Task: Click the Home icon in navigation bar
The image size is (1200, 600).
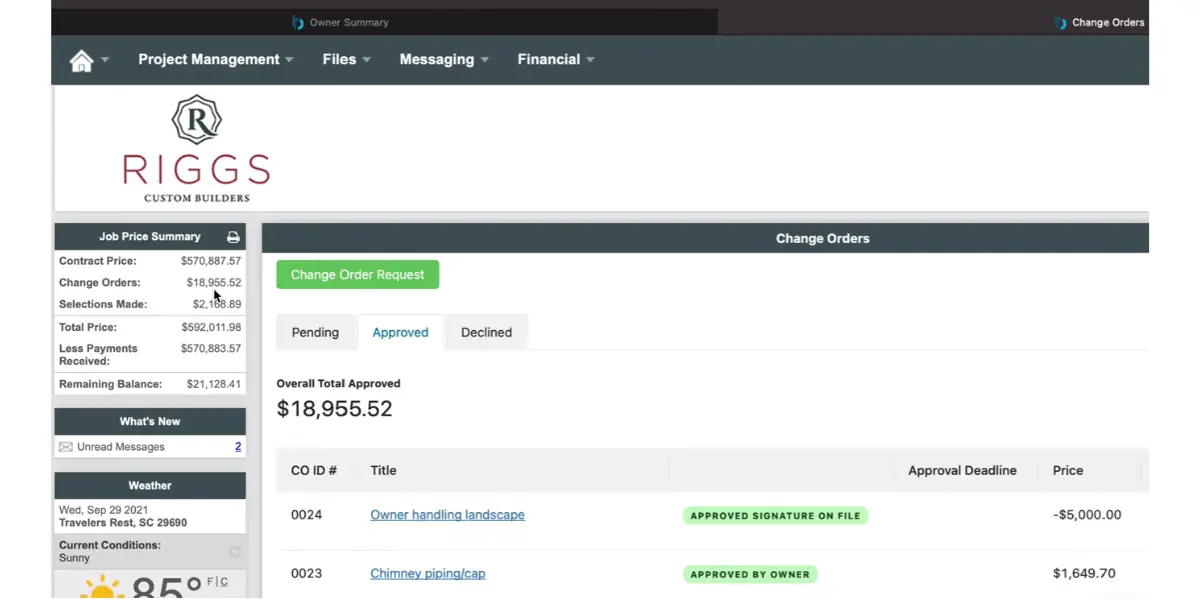Action: coord(81,60)
